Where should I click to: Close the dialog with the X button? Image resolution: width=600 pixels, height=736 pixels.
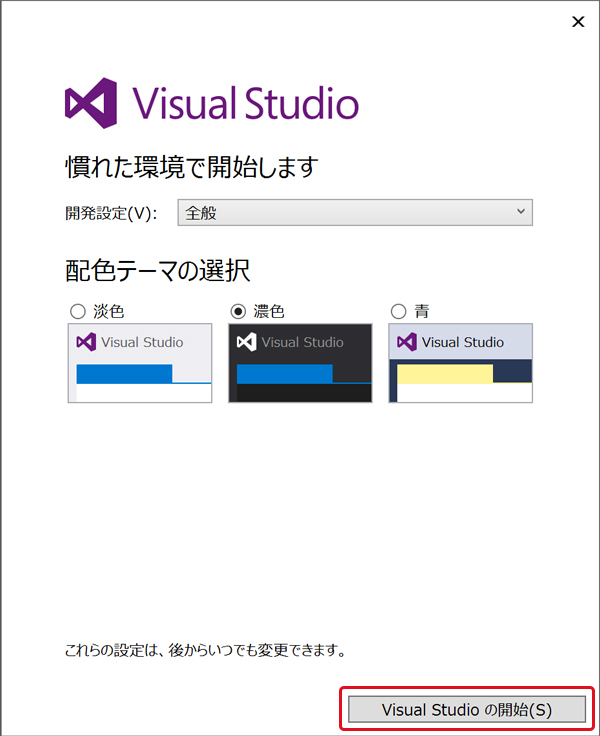[x=578, y=22]
